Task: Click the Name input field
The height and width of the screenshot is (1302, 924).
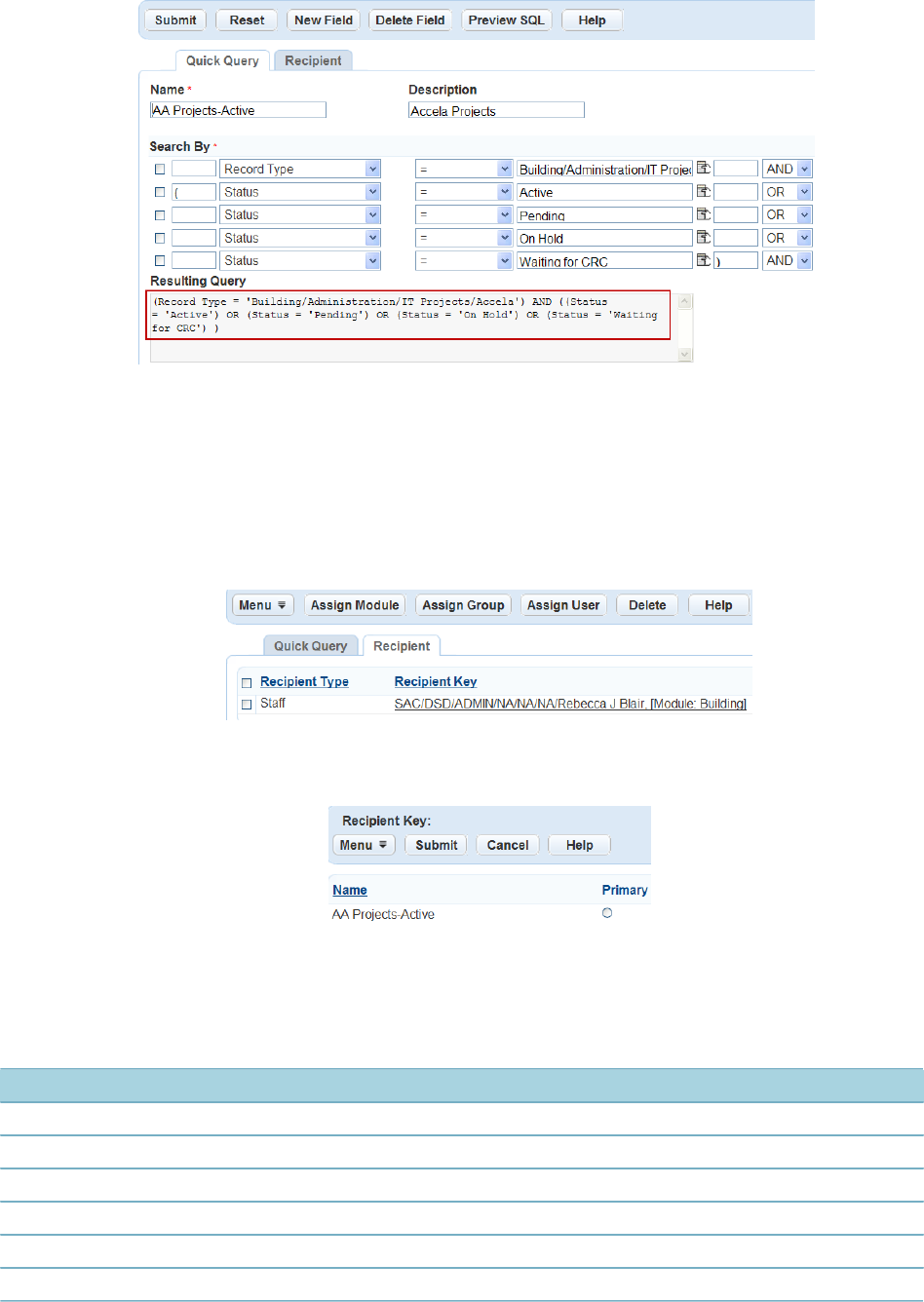Action: (x=238, y=110)
